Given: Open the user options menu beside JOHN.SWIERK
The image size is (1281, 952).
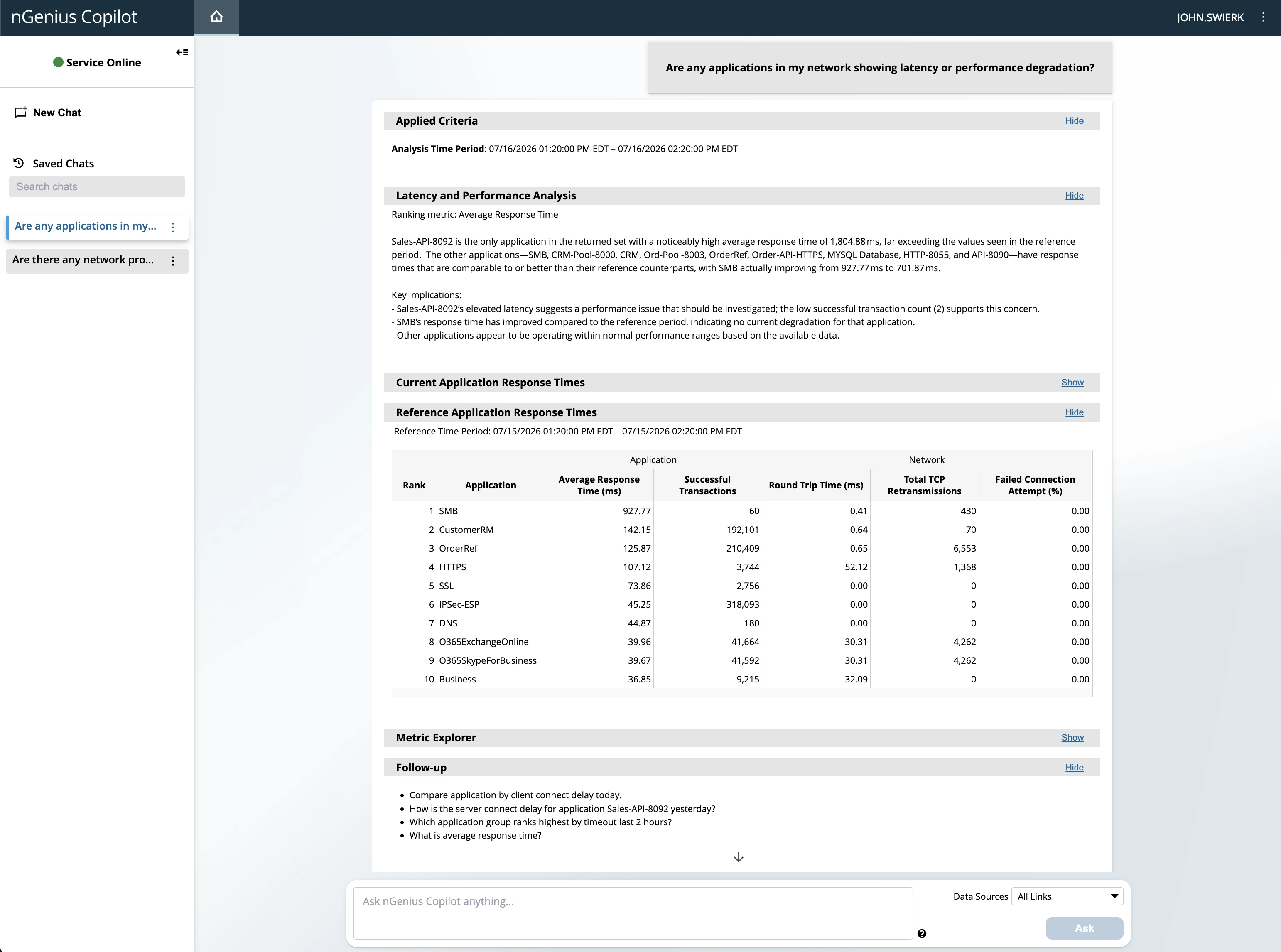Looking at the screenshot, I should click(1263, 17).
